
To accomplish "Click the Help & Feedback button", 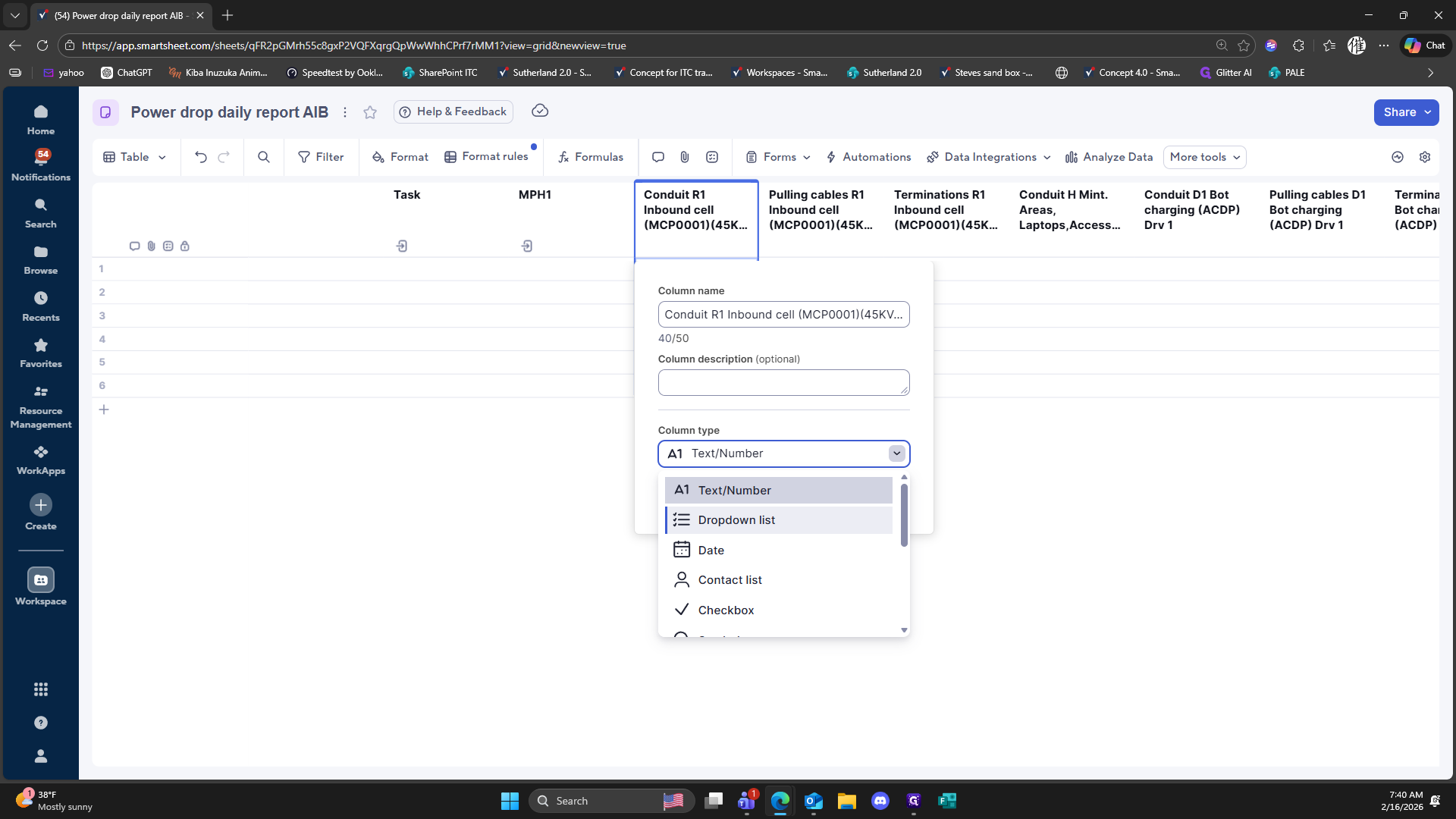I will click(453, 112).
